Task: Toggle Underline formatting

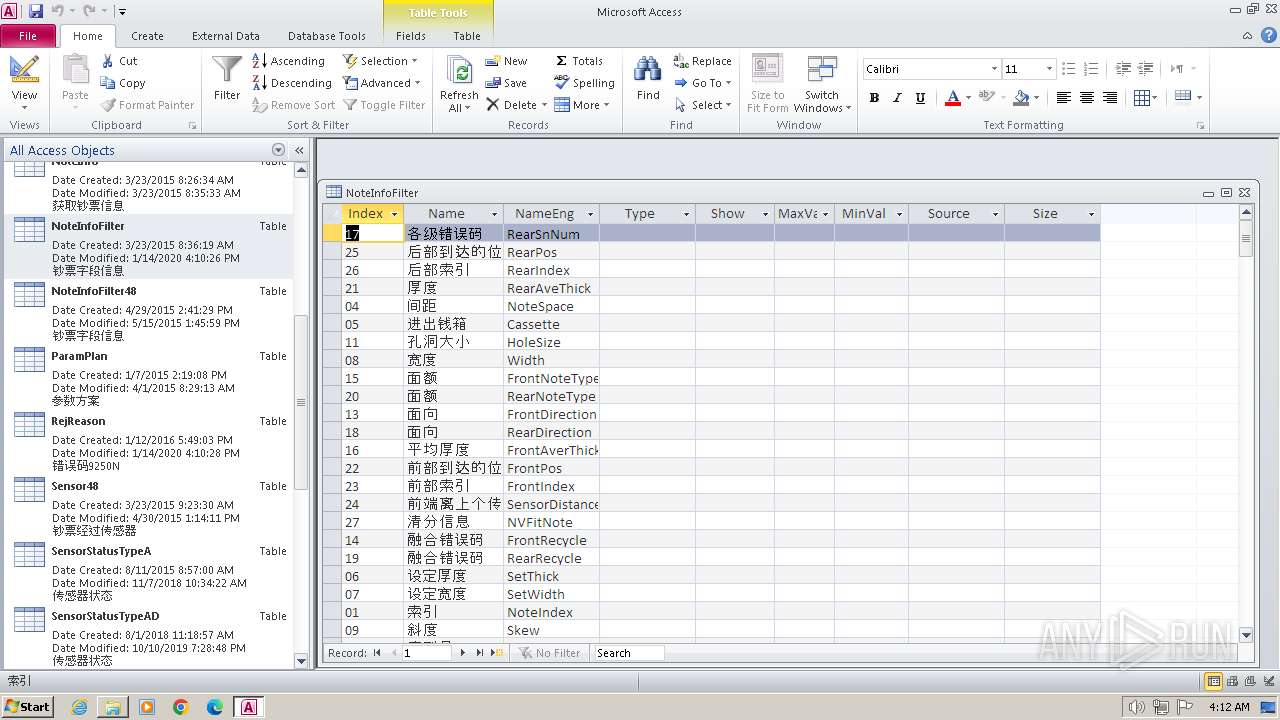Action: (x=920, y=98)
